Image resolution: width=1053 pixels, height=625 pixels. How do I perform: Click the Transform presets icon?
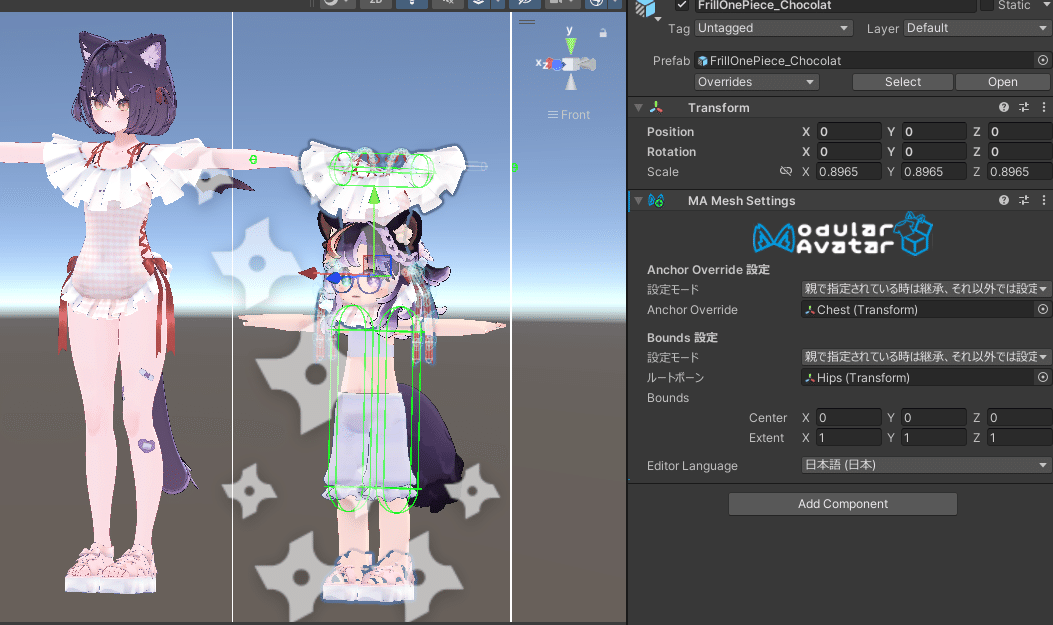click(1022, 107)
